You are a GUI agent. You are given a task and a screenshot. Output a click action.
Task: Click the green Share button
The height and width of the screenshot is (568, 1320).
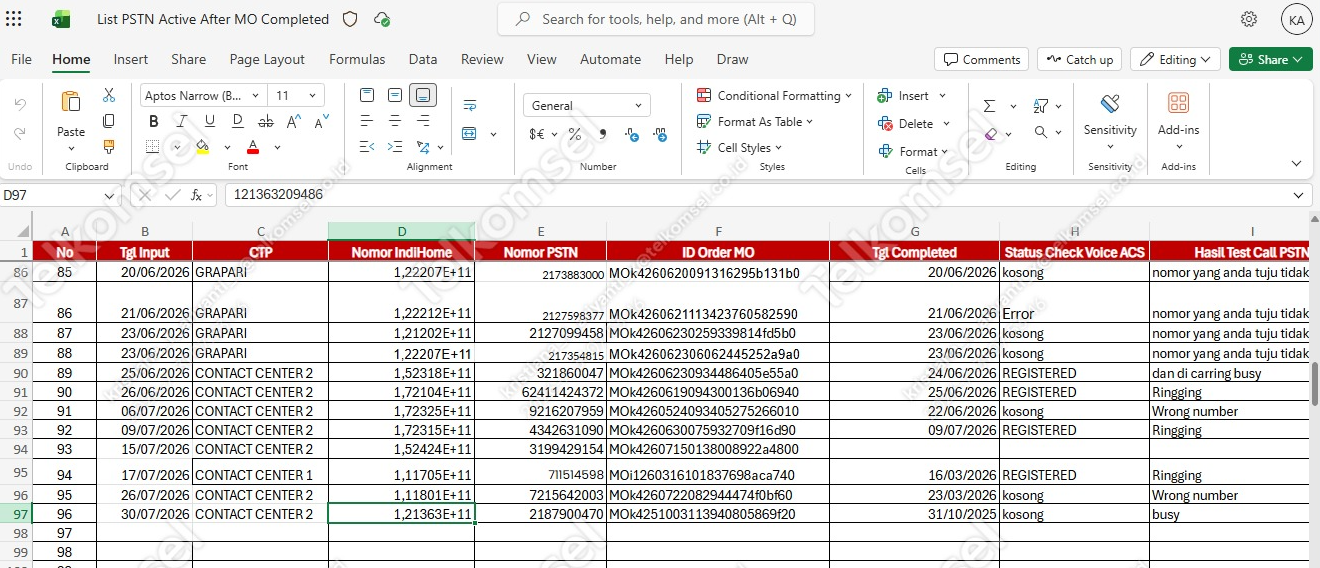pyautogui.click(x=1270, y=59)
